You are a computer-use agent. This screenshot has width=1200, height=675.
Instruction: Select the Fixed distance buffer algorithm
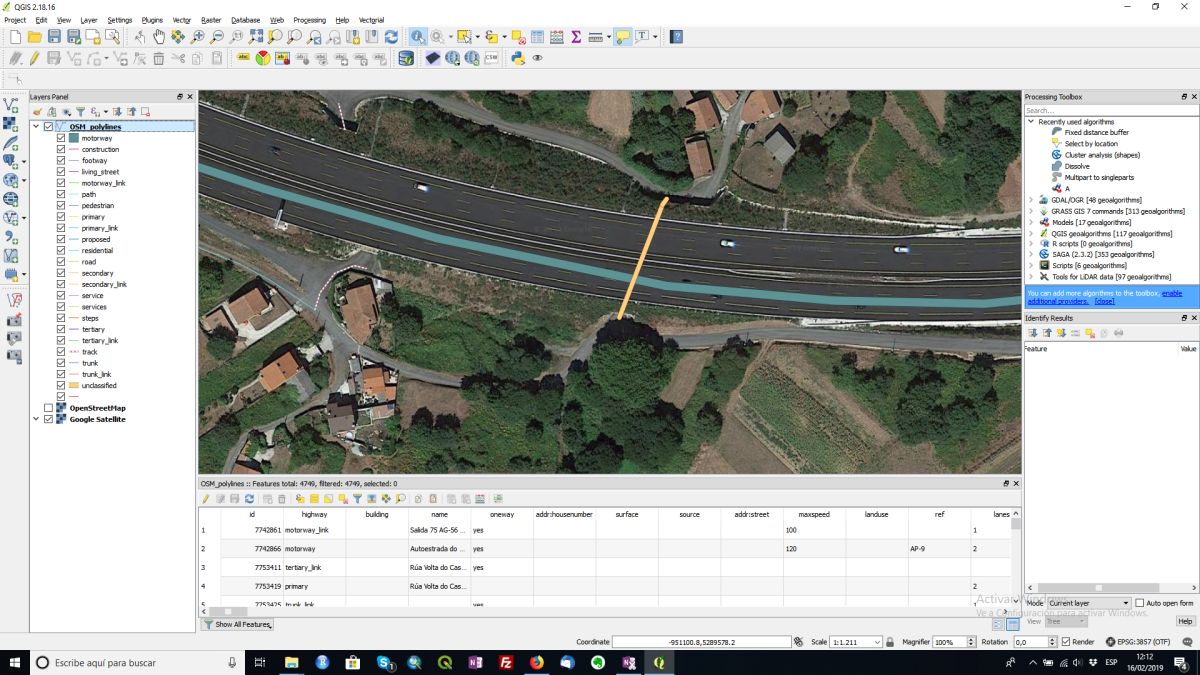click(x=1096, y=132)
